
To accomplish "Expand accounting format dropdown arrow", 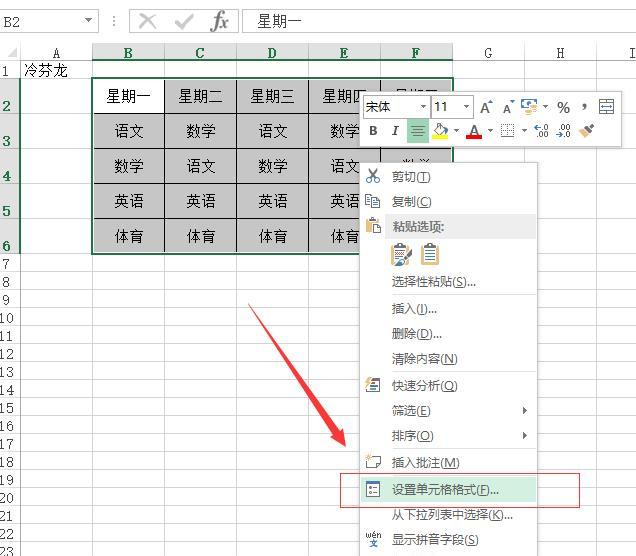I will click(x=545, y=107).
